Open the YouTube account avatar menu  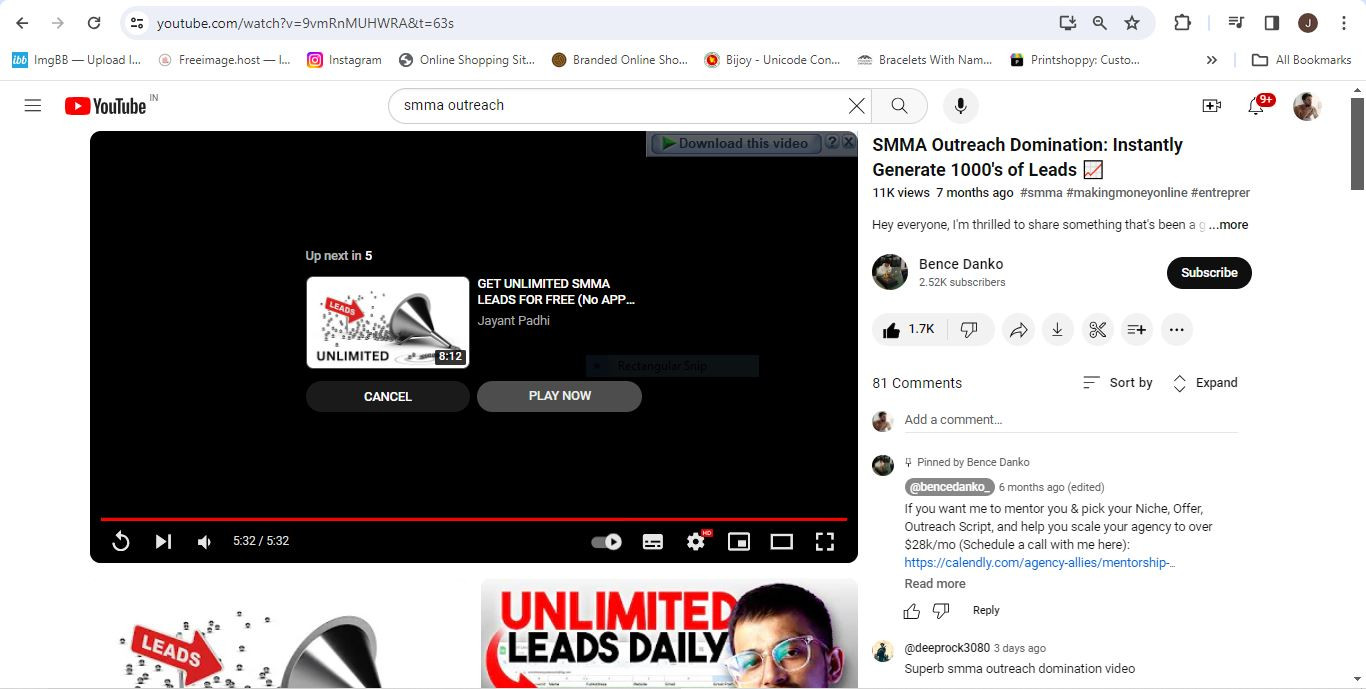1307,105
